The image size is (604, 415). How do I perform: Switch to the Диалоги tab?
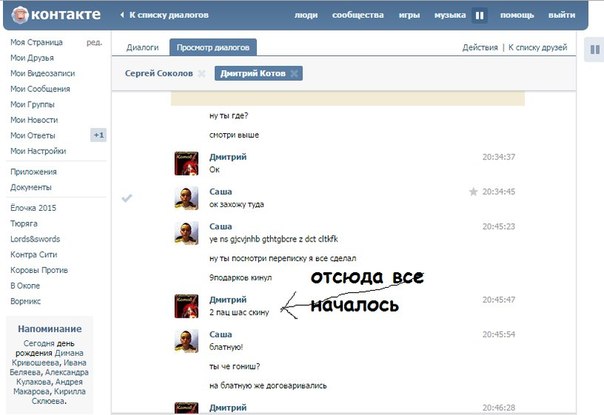coord(143,47)
